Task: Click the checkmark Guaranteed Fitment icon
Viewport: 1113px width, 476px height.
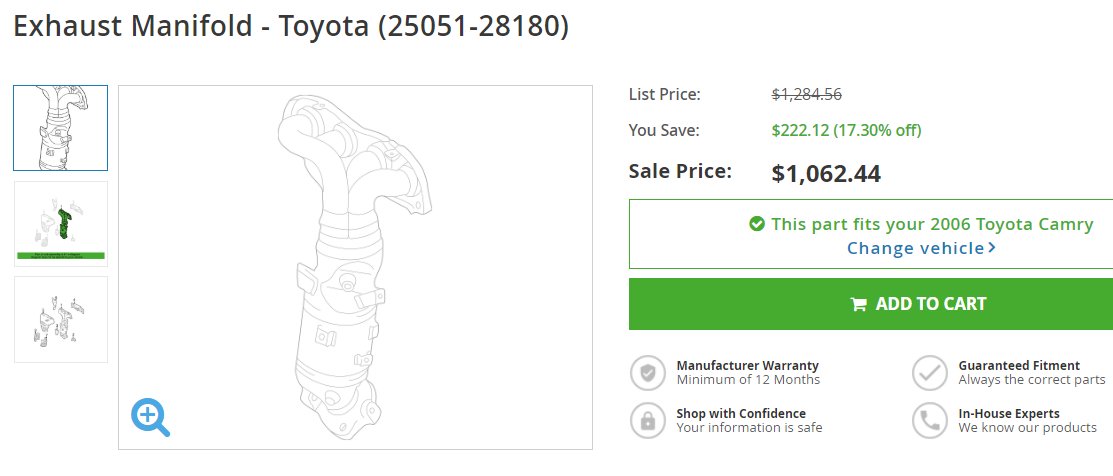Action: [x=930, y=373]
